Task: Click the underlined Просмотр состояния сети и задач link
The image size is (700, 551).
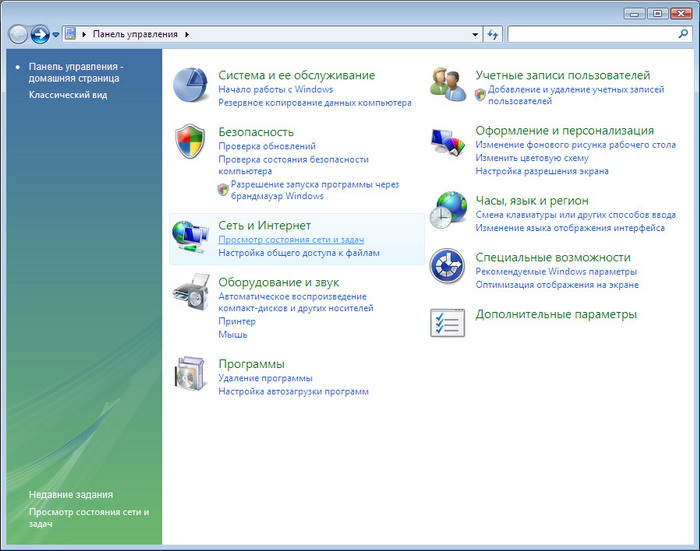Action: click(x=291, y=240)
